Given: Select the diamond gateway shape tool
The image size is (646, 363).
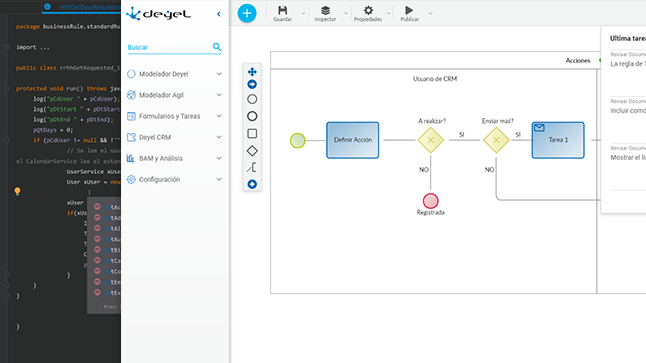Looking at the screenshot, I should point(252,151).
